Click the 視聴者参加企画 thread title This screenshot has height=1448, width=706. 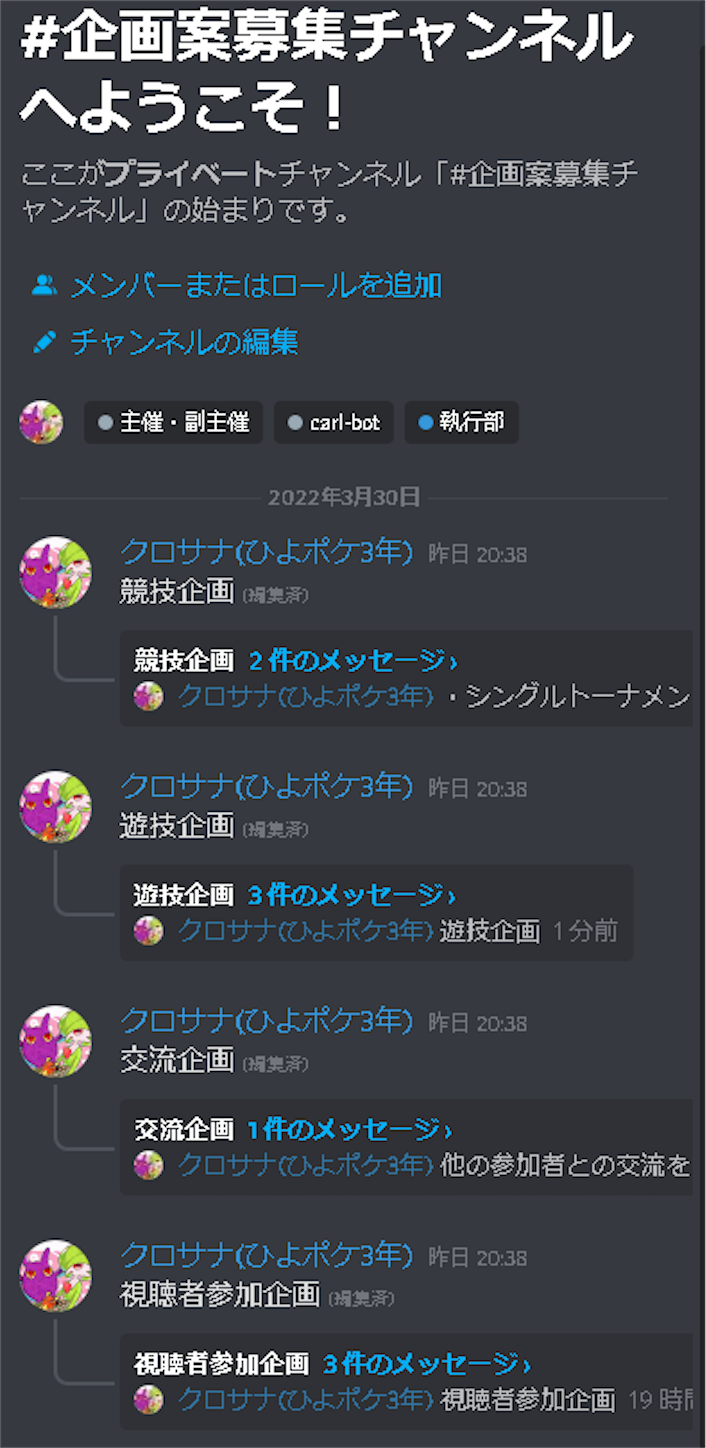coord(221,1363)
